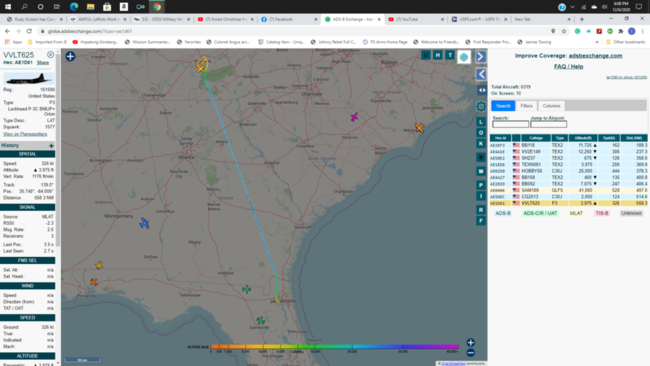Zoom out the map with minus button
The image size is (650, 366).
point(471,353)
